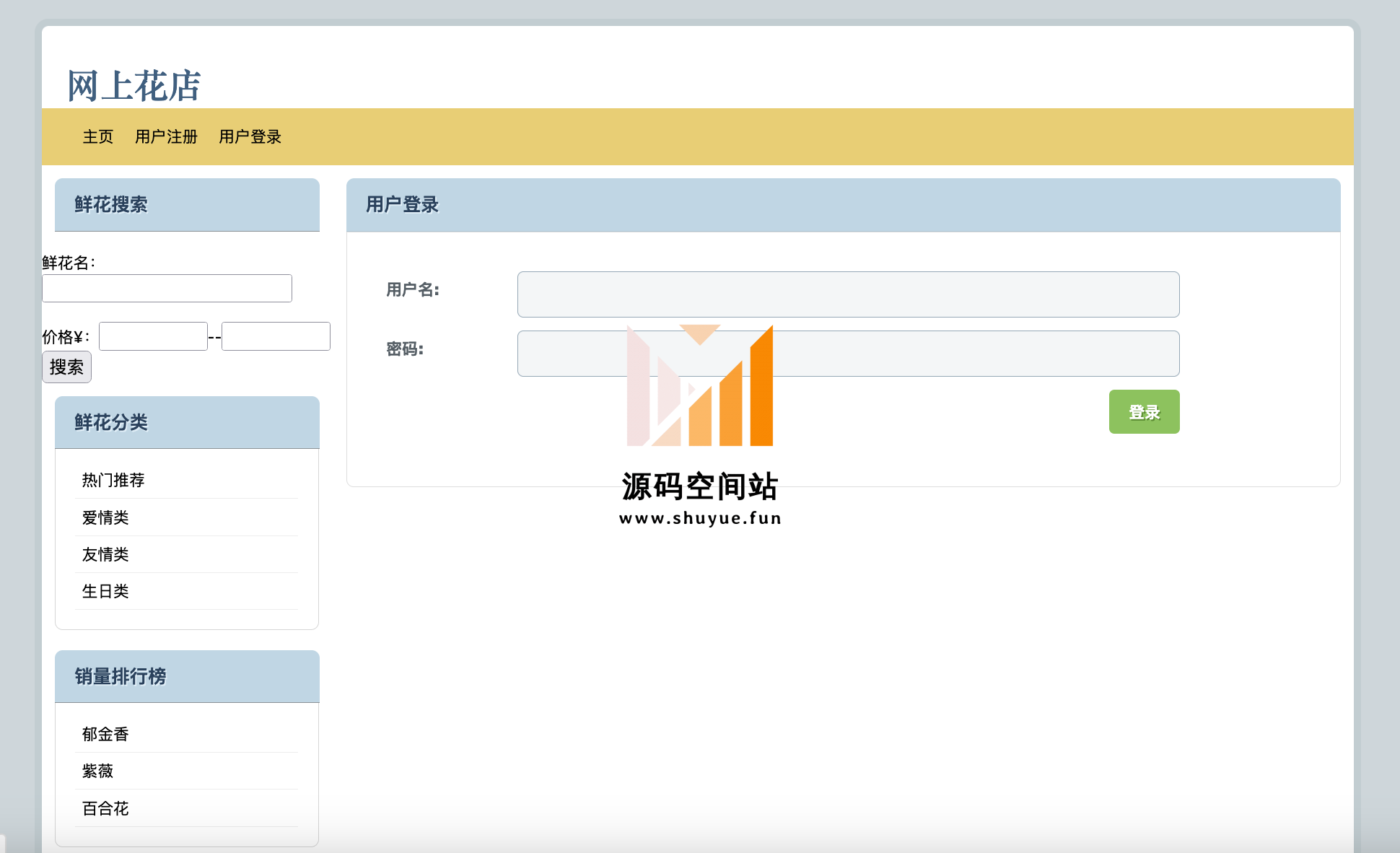Focus the 用户名 login field
The image size is (1400, 853).
point(848,294)
